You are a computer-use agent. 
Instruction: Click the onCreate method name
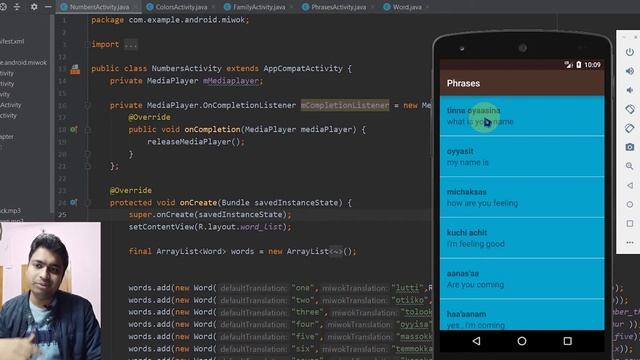198,202
